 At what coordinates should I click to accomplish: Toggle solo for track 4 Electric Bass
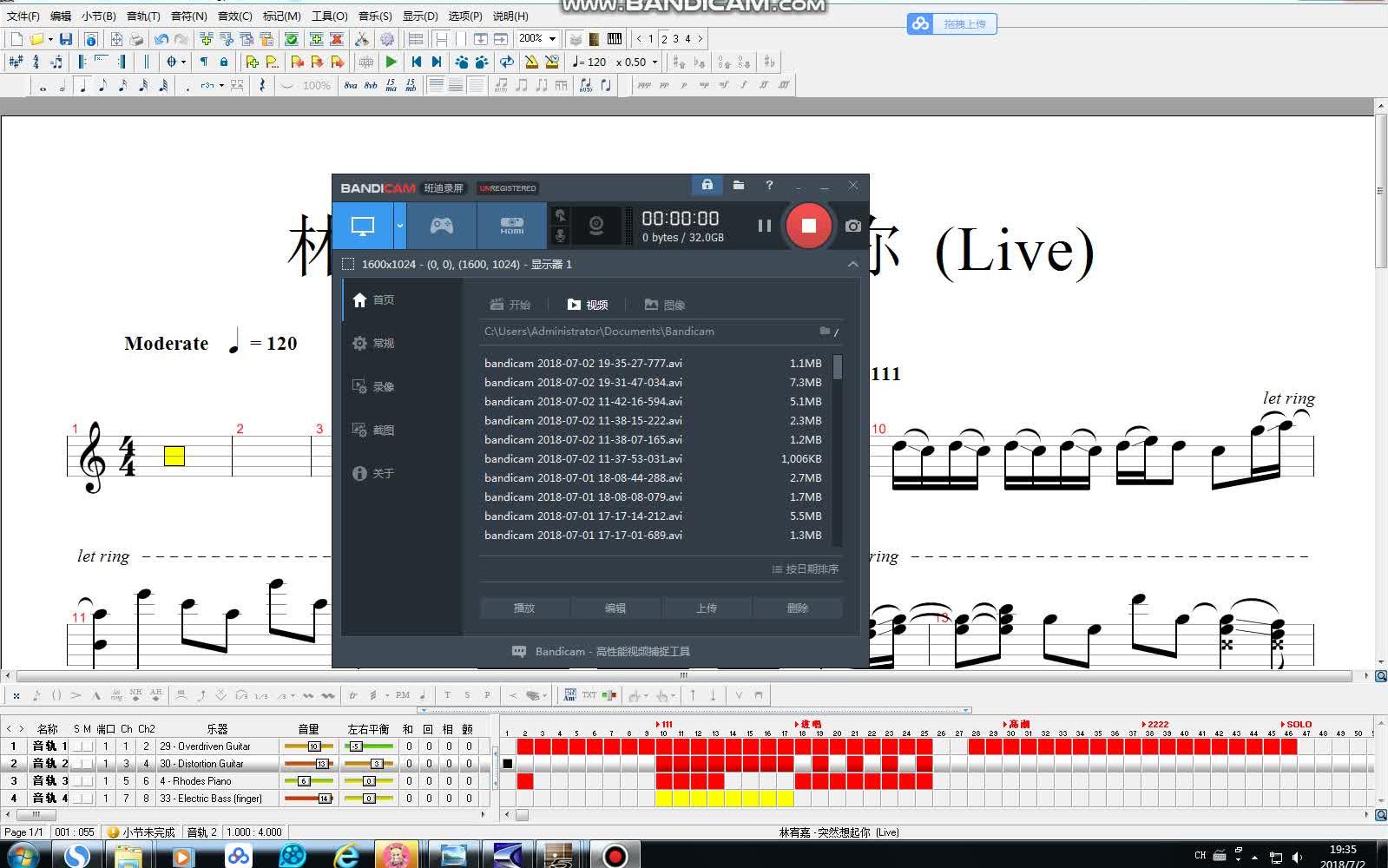76,799
